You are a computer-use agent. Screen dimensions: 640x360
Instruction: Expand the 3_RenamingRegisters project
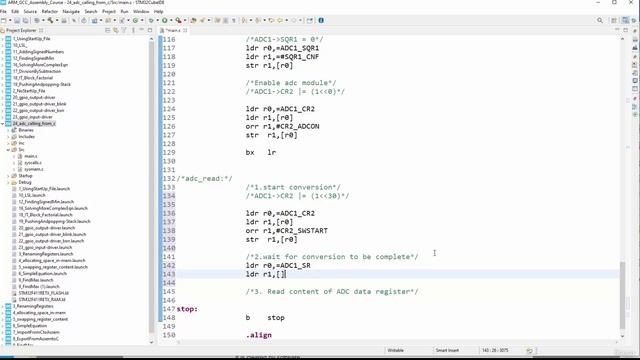(x=2, y=306)
